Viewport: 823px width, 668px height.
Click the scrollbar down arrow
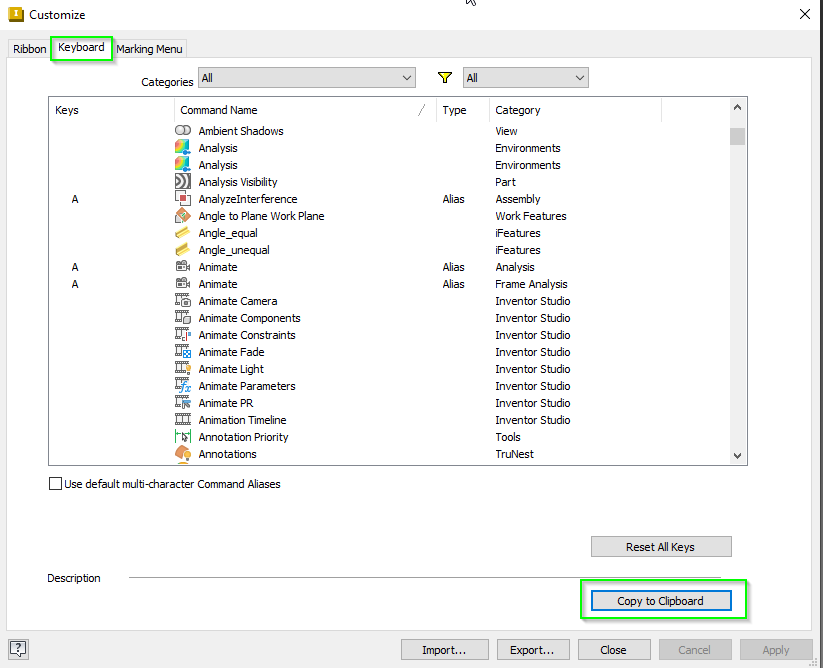(737, 455)
